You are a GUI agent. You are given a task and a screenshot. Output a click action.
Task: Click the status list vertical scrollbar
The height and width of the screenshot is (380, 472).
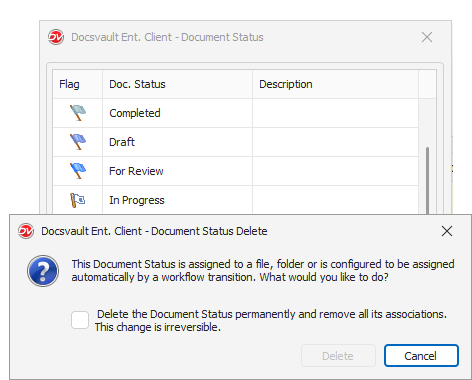pos(427,180)
